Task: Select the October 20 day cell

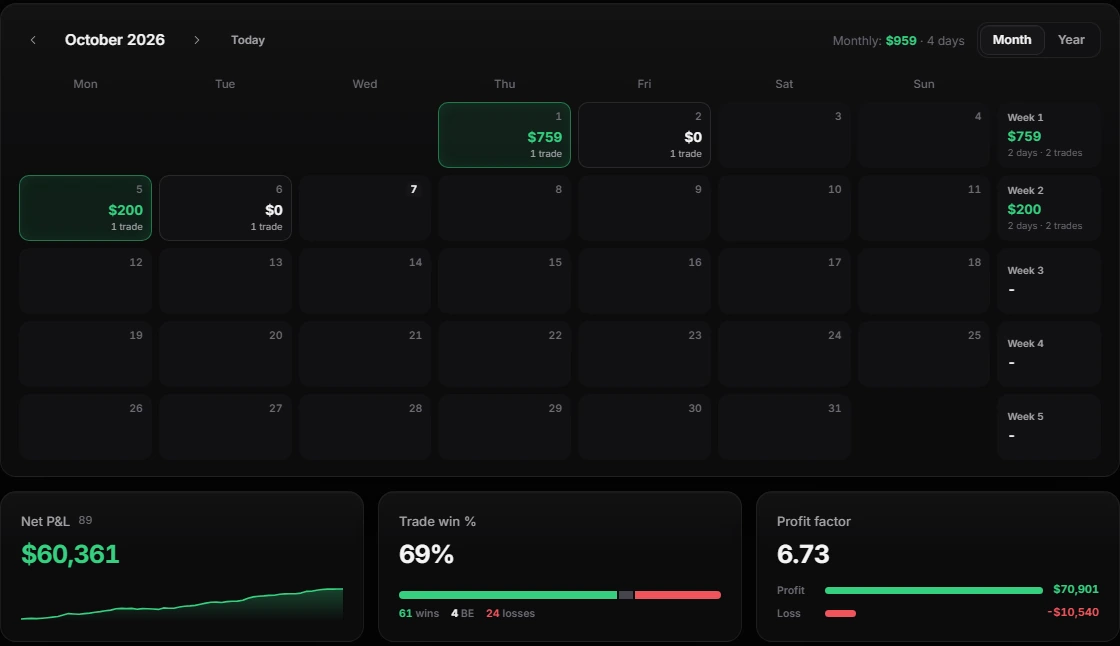Action: point(225,354)
